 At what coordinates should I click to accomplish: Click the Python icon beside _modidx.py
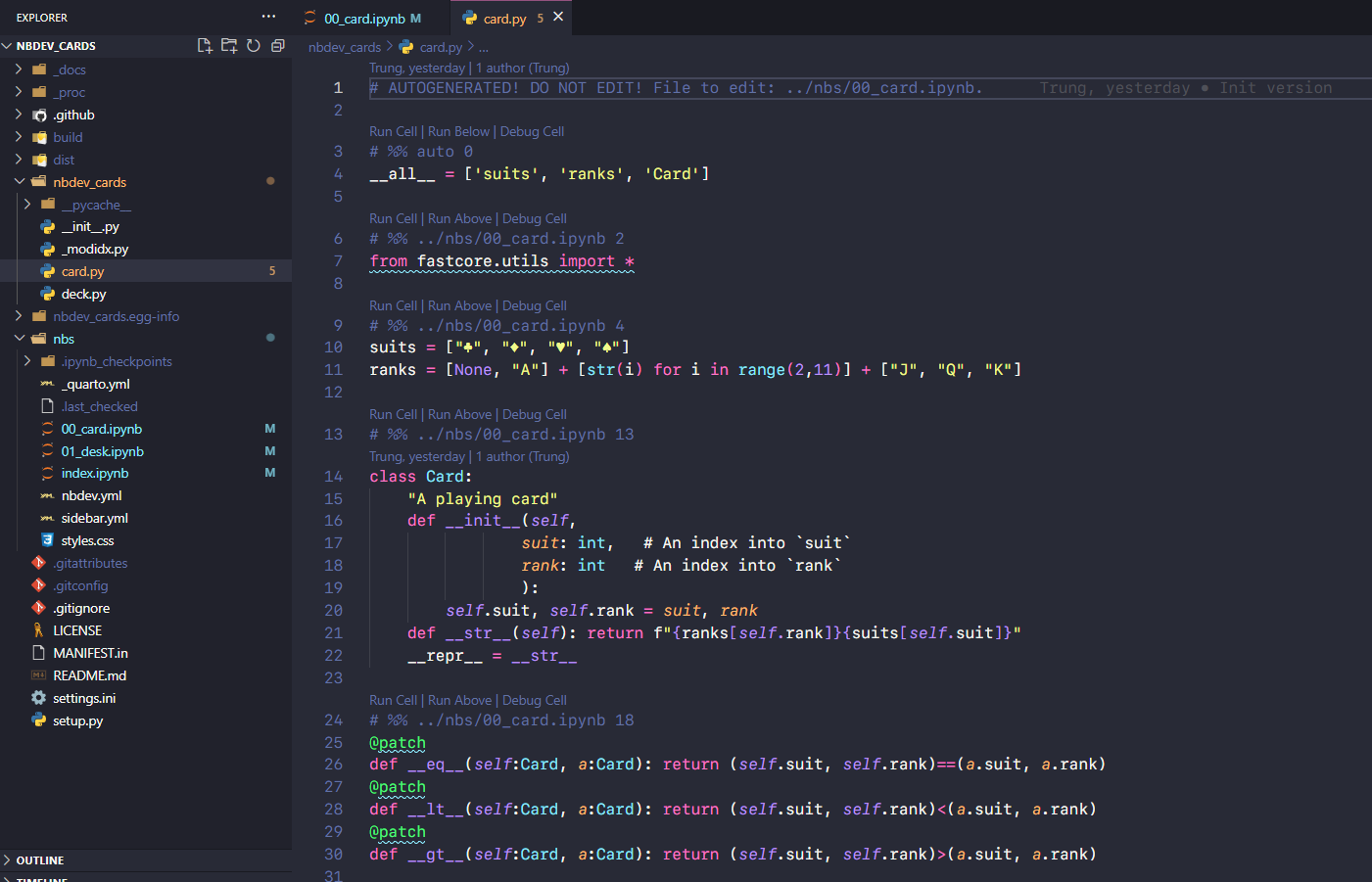[47, 249]
